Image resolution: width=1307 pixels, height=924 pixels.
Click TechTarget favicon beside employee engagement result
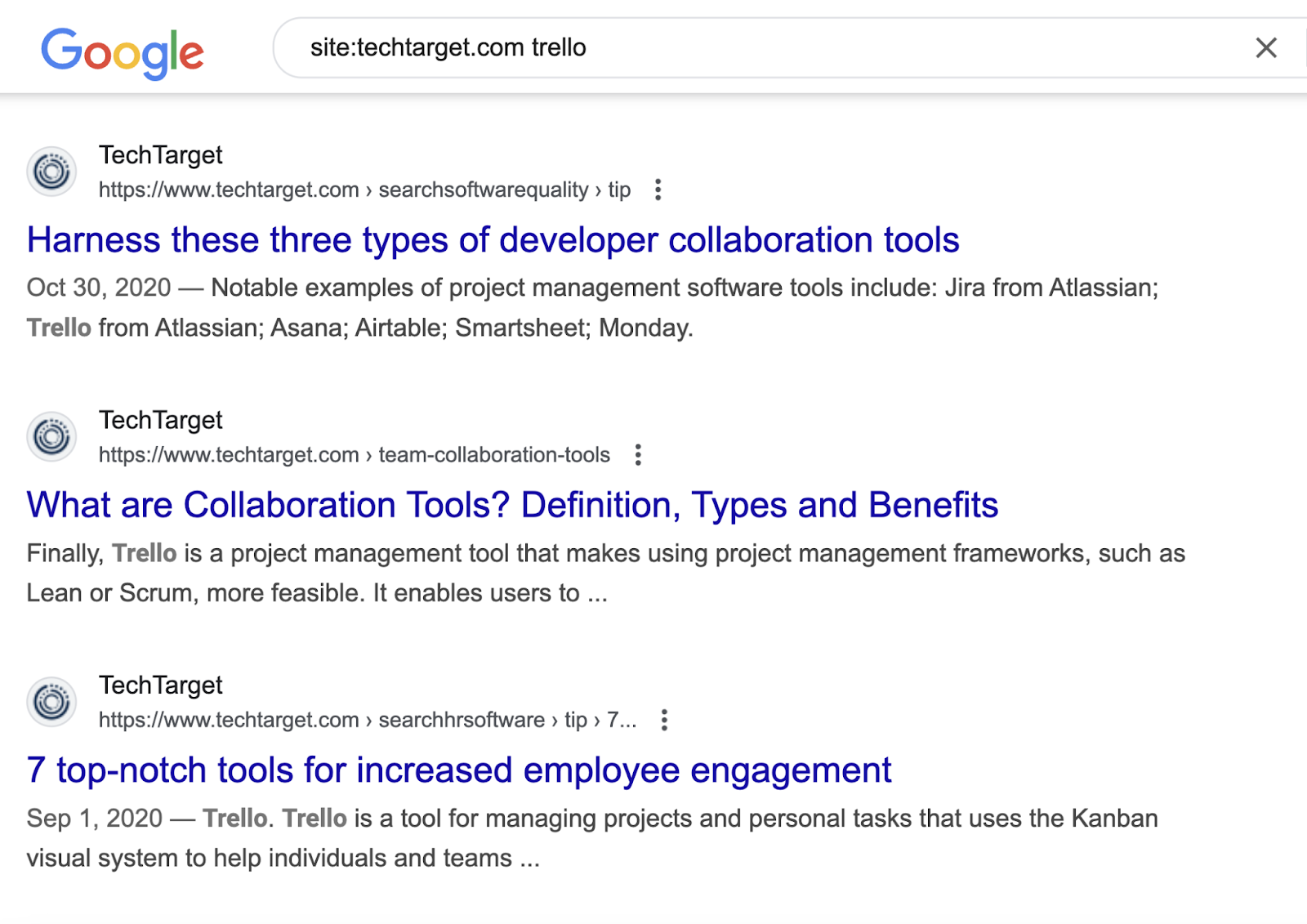52,702
